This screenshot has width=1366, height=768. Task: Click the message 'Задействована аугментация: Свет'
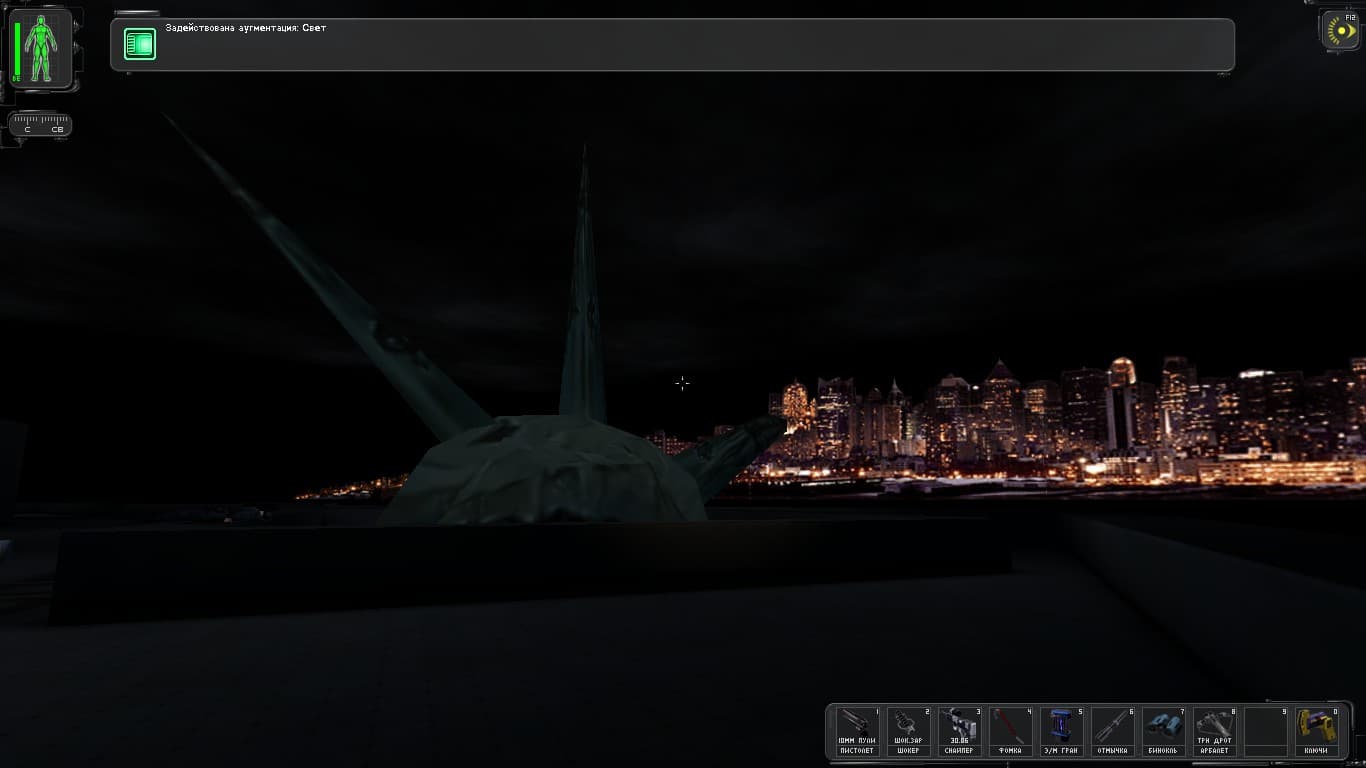point(246,28)
